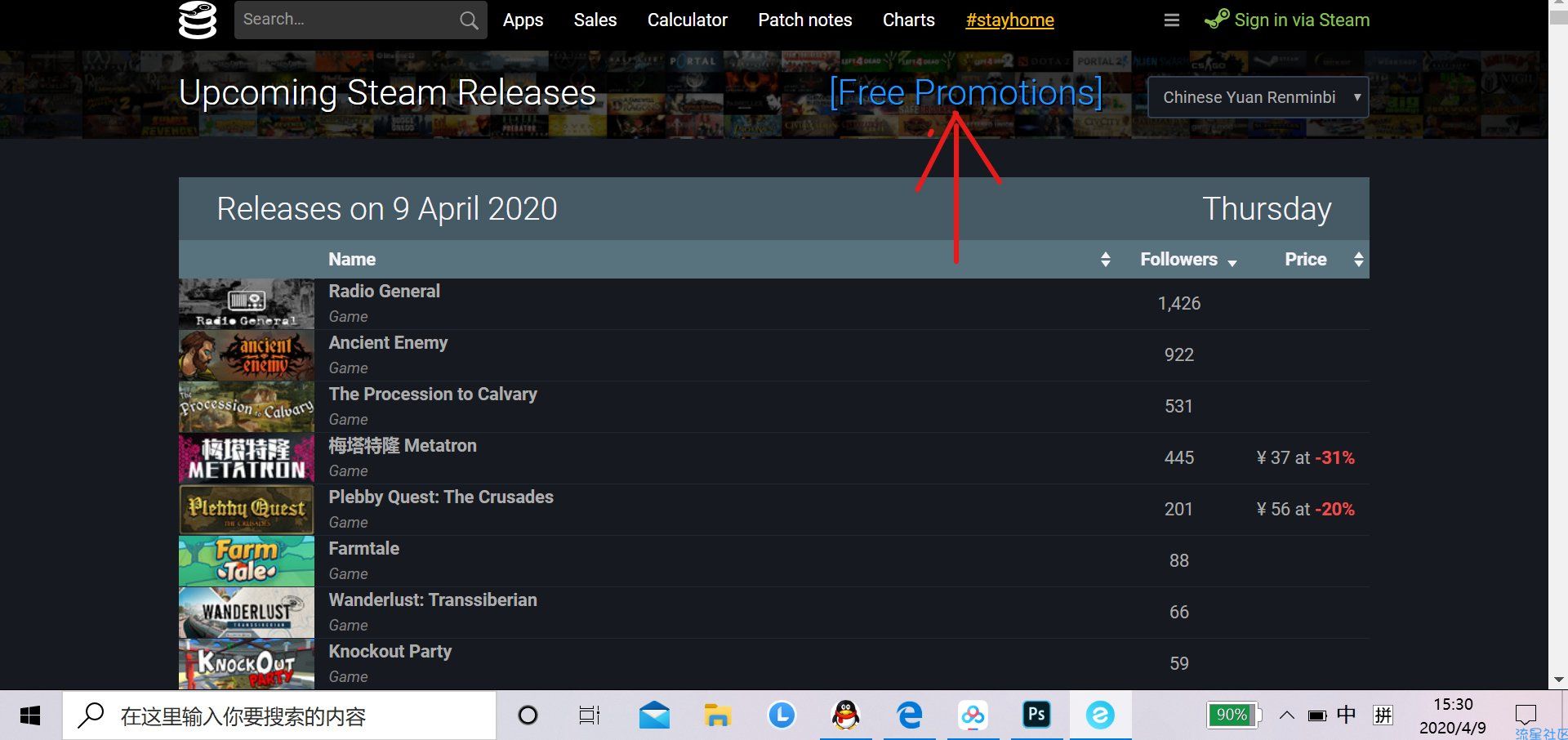Open the Sales menu
The height and width of the screenshot is (740, 1568).
pyautogui.click(x=595, y=20)
